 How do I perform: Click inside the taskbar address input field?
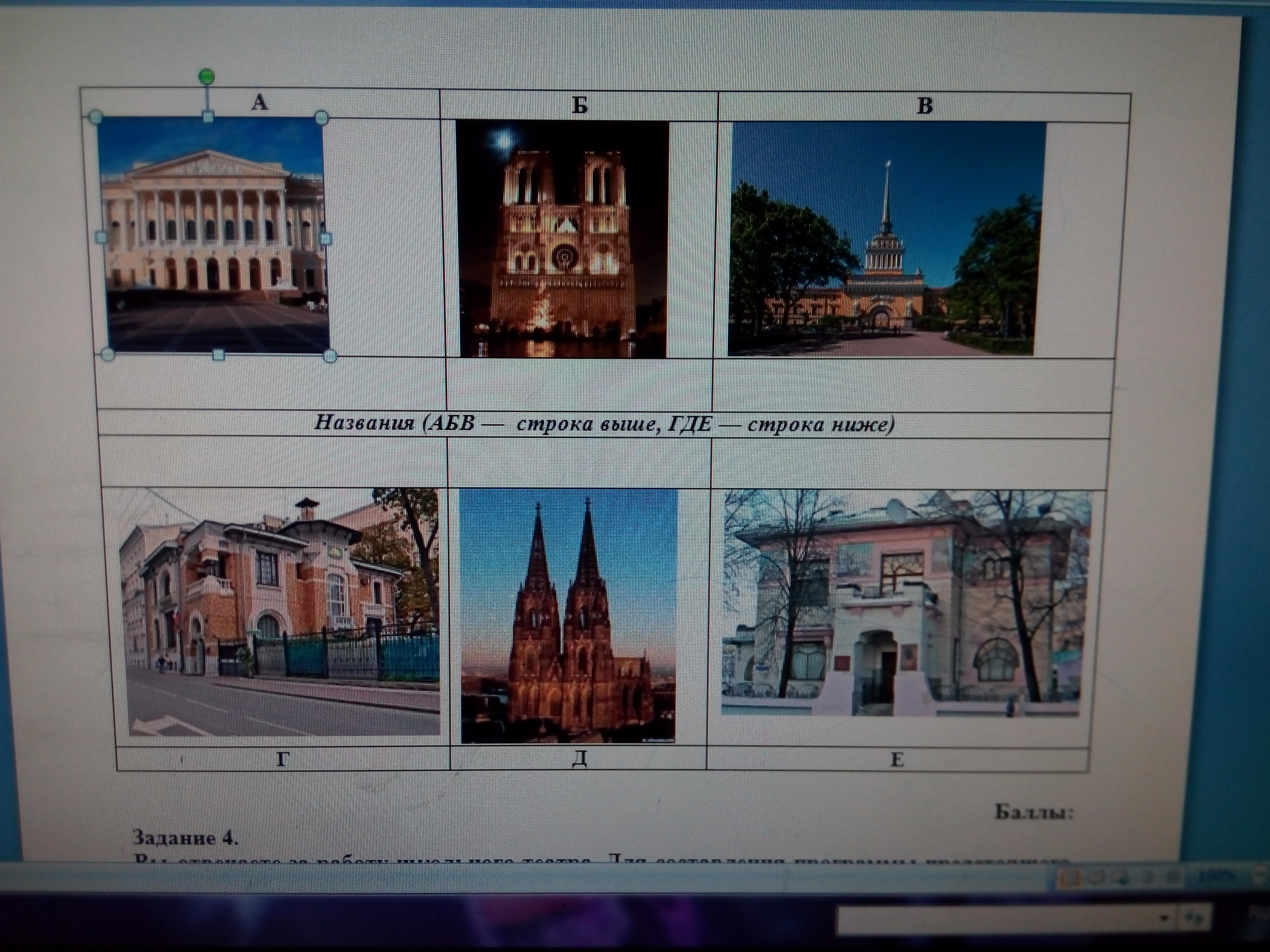tap(999, 918)
